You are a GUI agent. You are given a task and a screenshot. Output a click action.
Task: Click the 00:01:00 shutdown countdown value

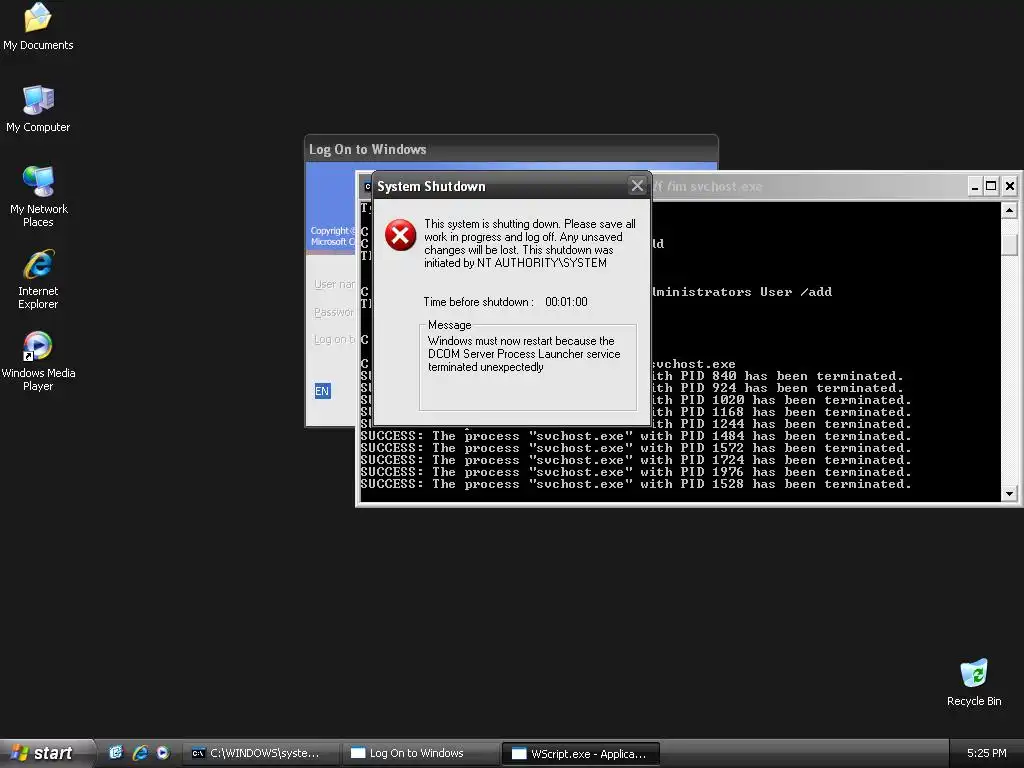click(x=566, y=302)
